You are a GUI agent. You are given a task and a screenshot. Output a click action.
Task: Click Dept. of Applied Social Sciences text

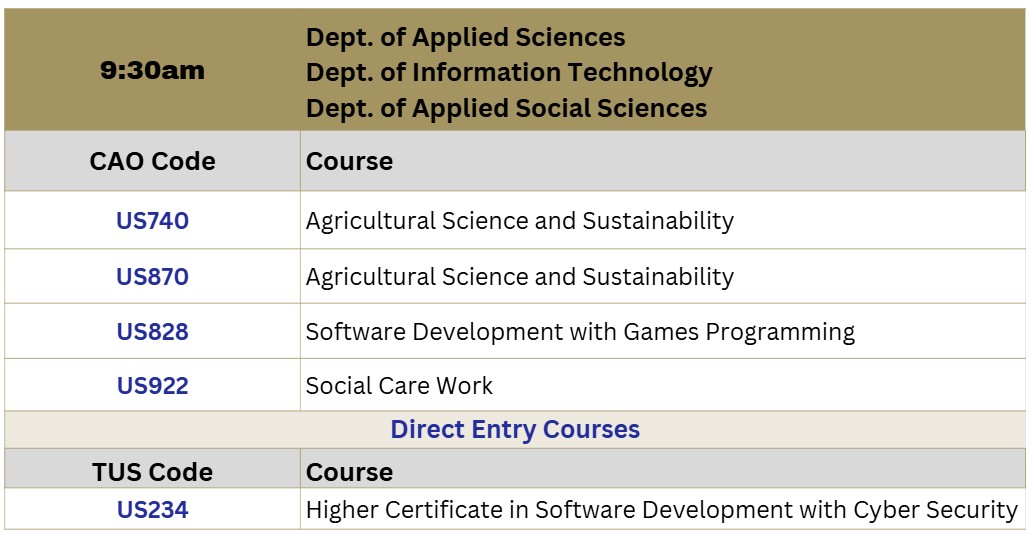(506, 107)
